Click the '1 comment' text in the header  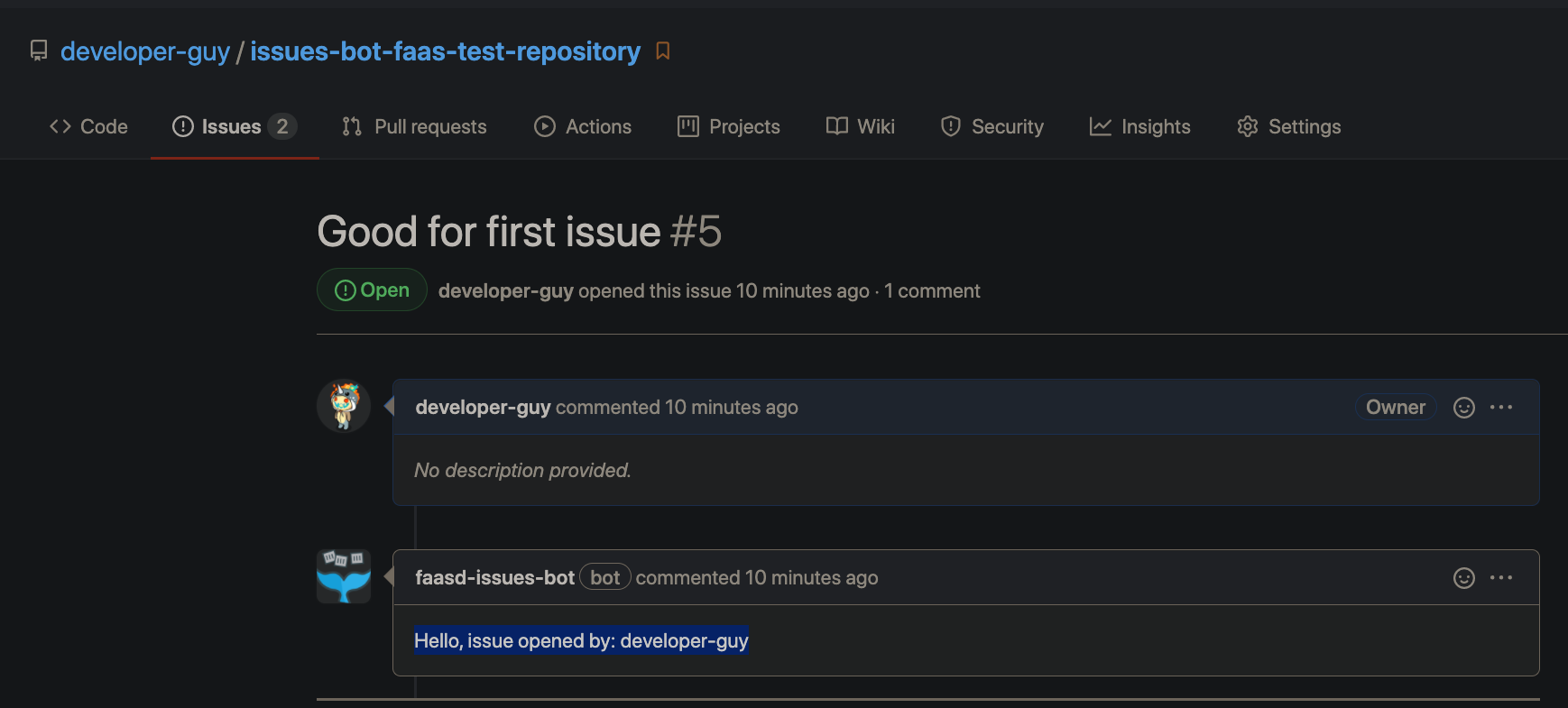click(932, 290)
